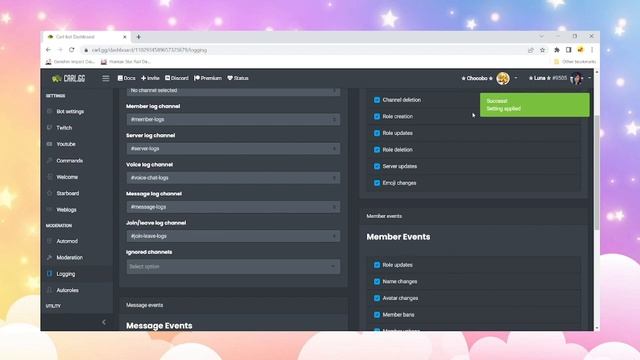Open the Twitch sidebar section
Screen dimensions: 640x360
tap(64, 128)
